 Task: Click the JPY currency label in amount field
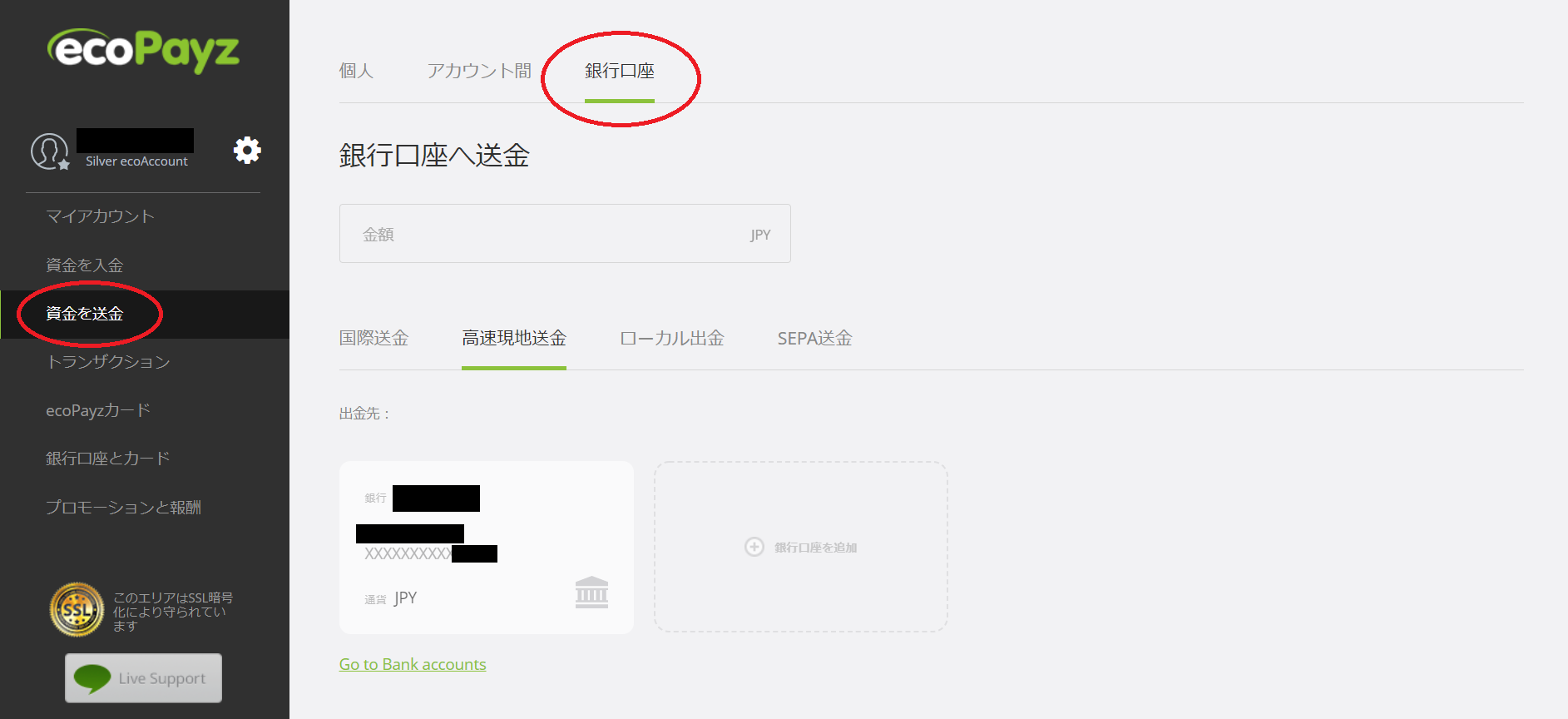[760, 235]
